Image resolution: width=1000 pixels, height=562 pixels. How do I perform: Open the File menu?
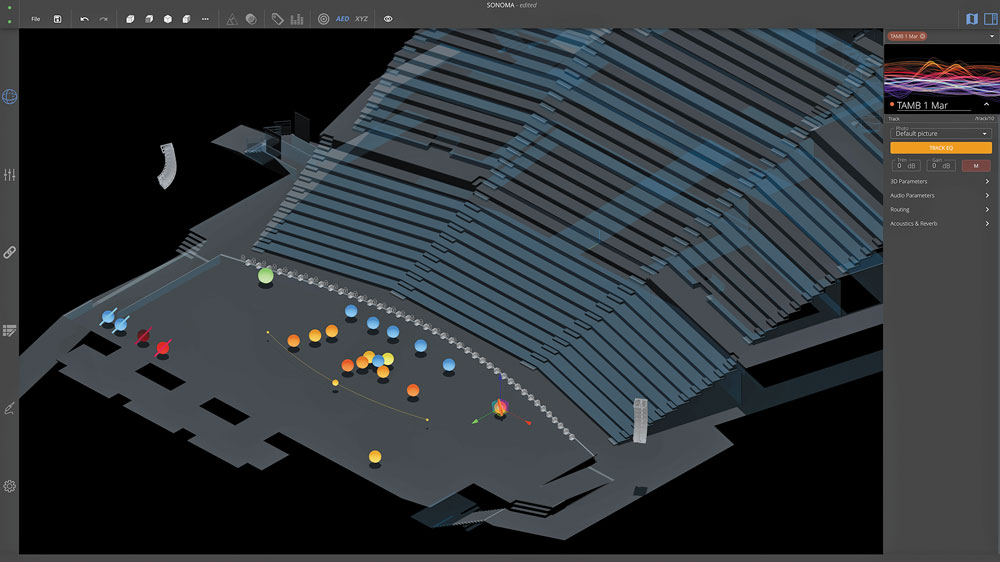36,19
